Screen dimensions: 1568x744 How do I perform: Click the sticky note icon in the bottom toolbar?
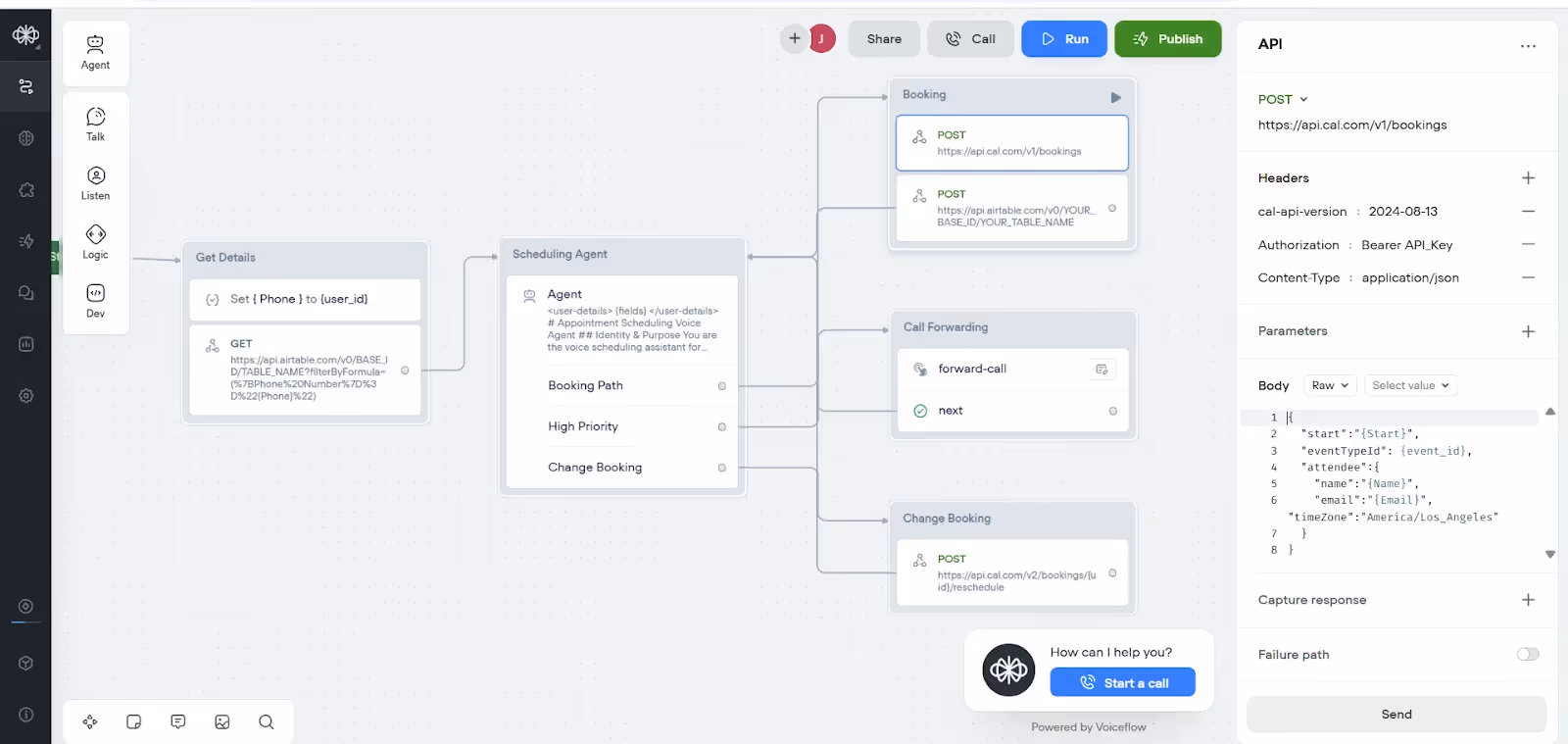click(x=134, y=722)
